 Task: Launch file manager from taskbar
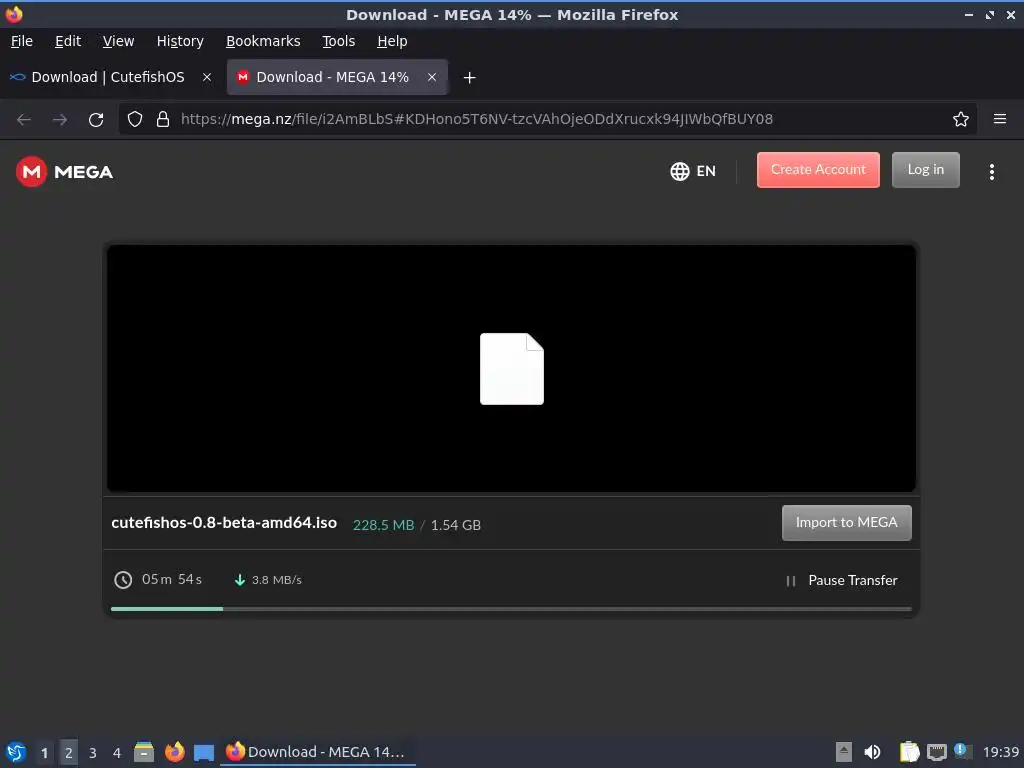click(144, 752)
